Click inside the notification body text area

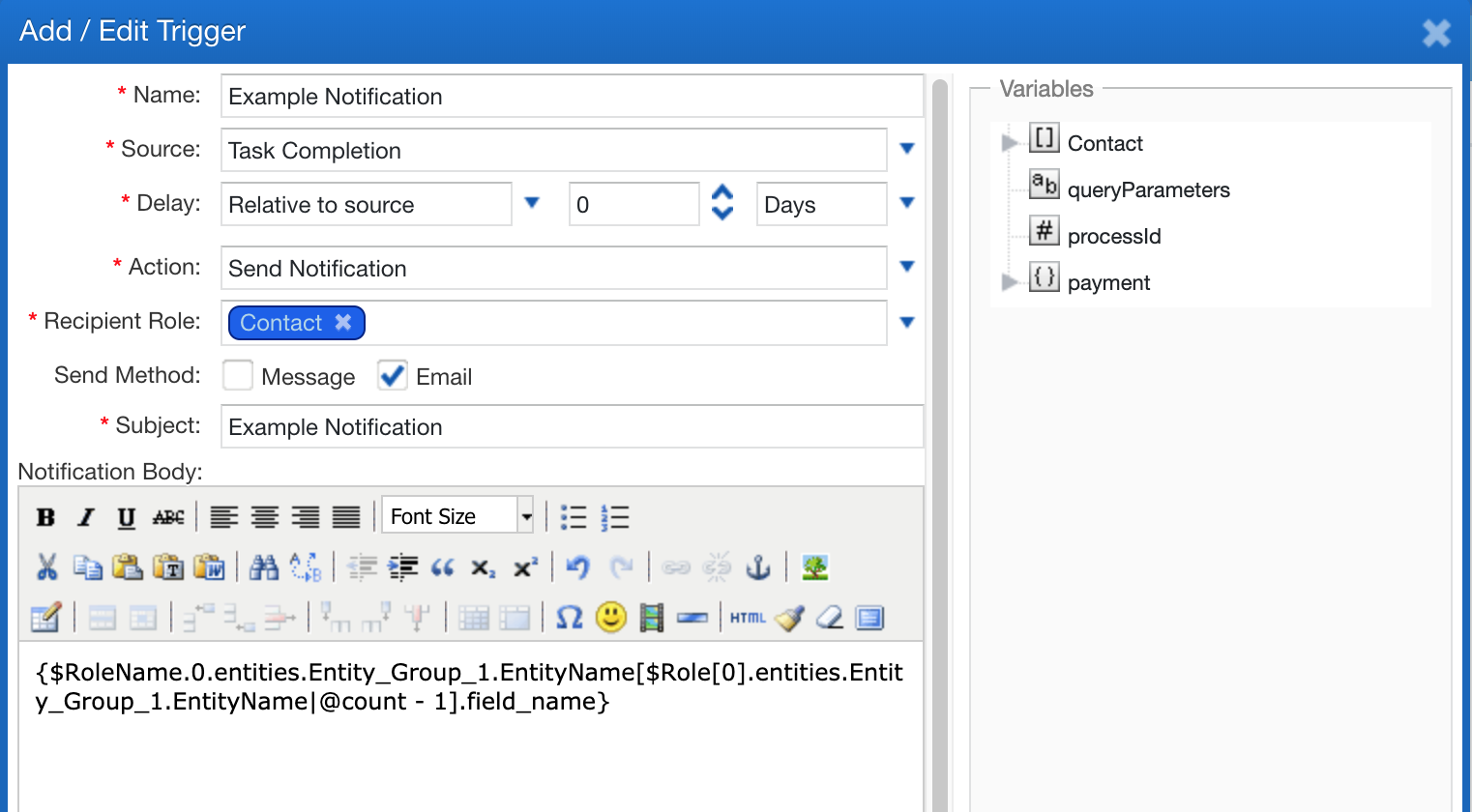(x=471, y=727)
